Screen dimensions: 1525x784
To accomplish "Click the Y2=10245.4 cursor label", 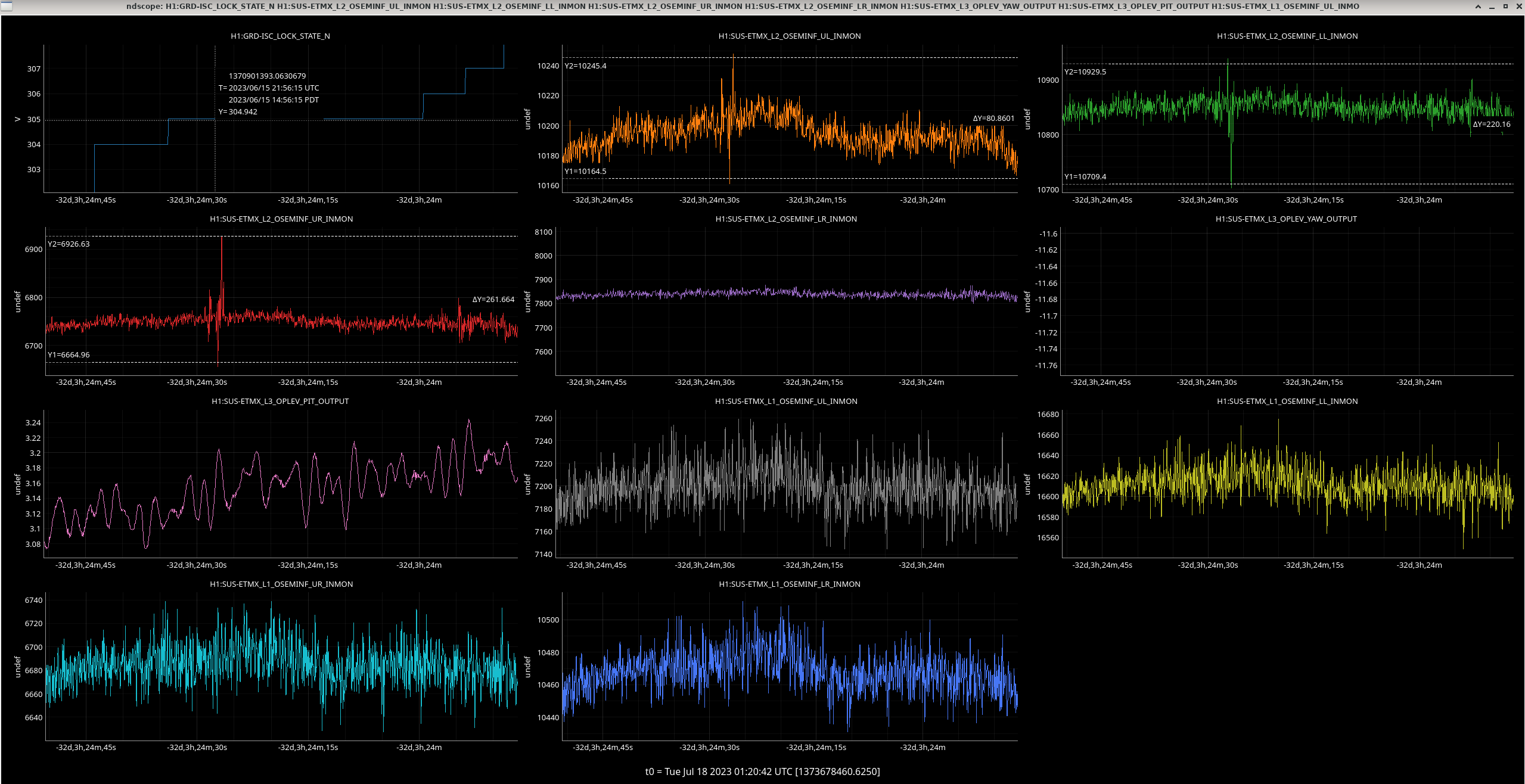I will click(x=585, y=66).
